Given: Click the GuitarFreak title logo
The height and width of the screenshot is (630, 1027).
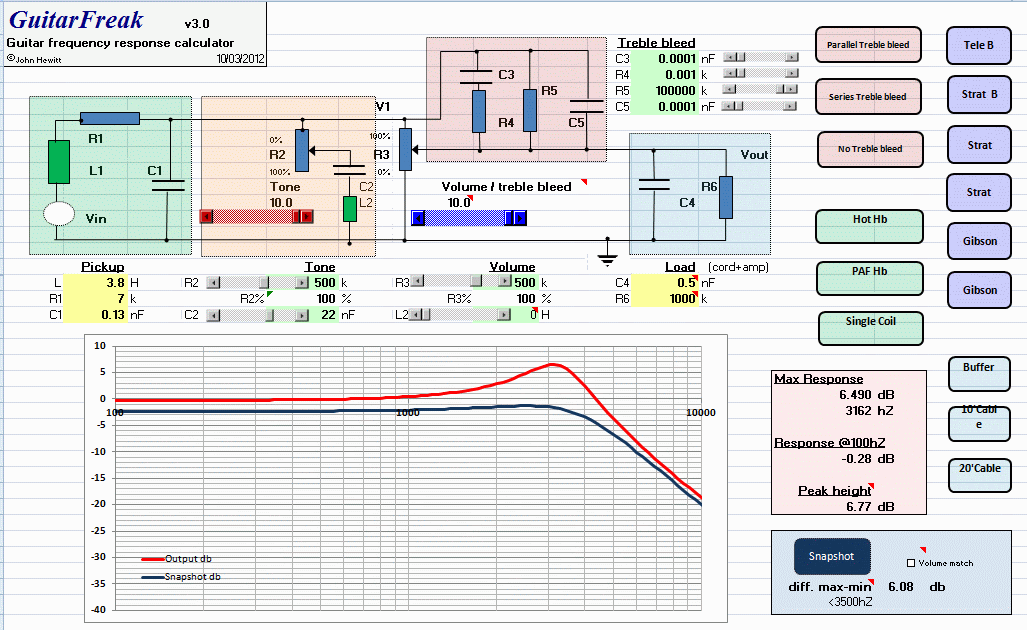Looking at the screenshot, I should click(x=76, y=20).
